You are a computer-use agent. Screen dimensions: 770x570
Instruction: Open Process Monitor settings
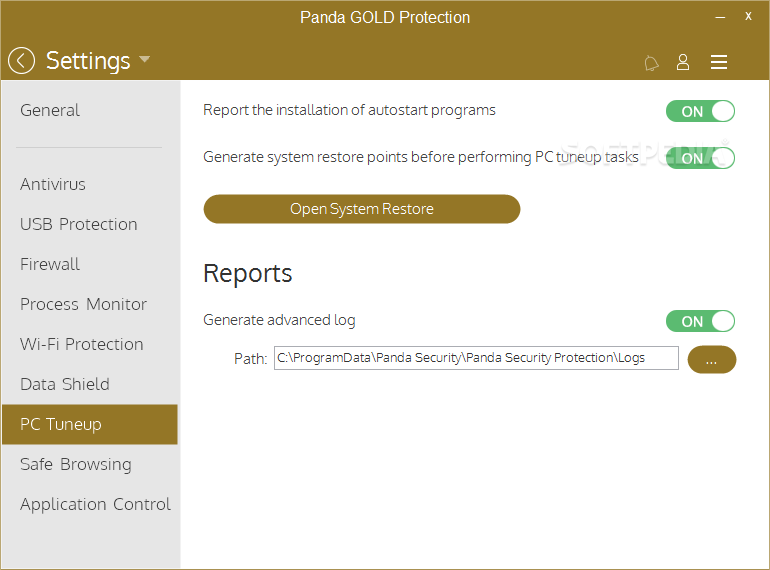pos(83,304)
